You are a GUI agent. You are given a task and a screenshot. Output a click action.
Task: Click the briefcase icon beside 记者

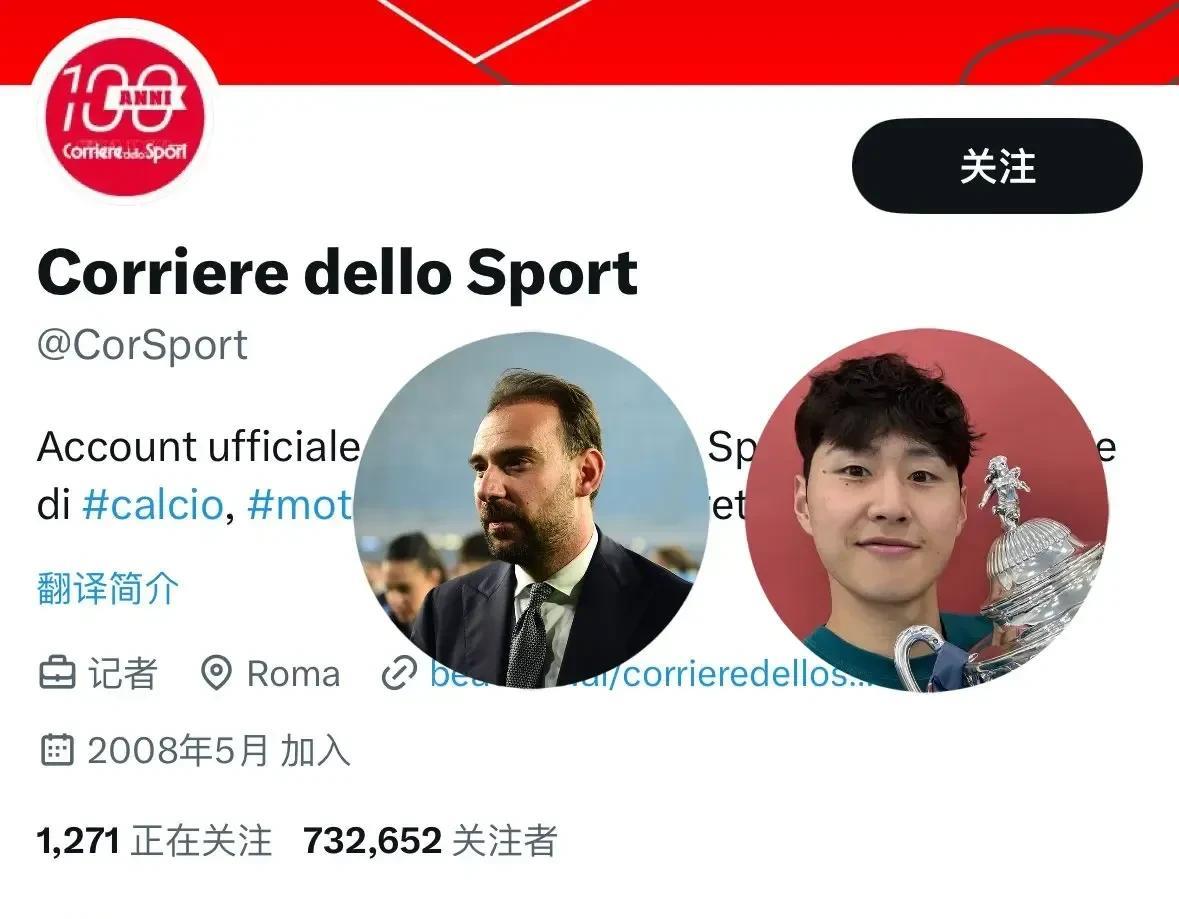click(57, 673)
